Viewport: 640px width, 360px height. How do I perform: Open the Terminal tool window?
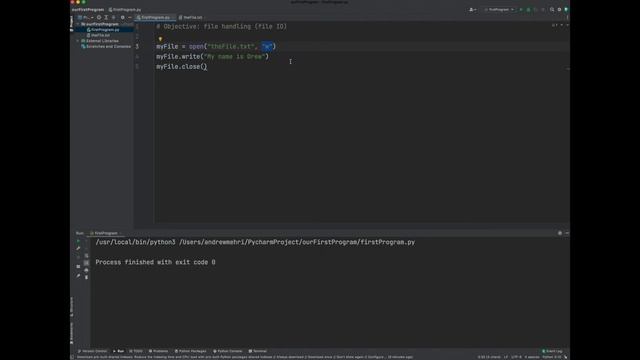point(258,351)
